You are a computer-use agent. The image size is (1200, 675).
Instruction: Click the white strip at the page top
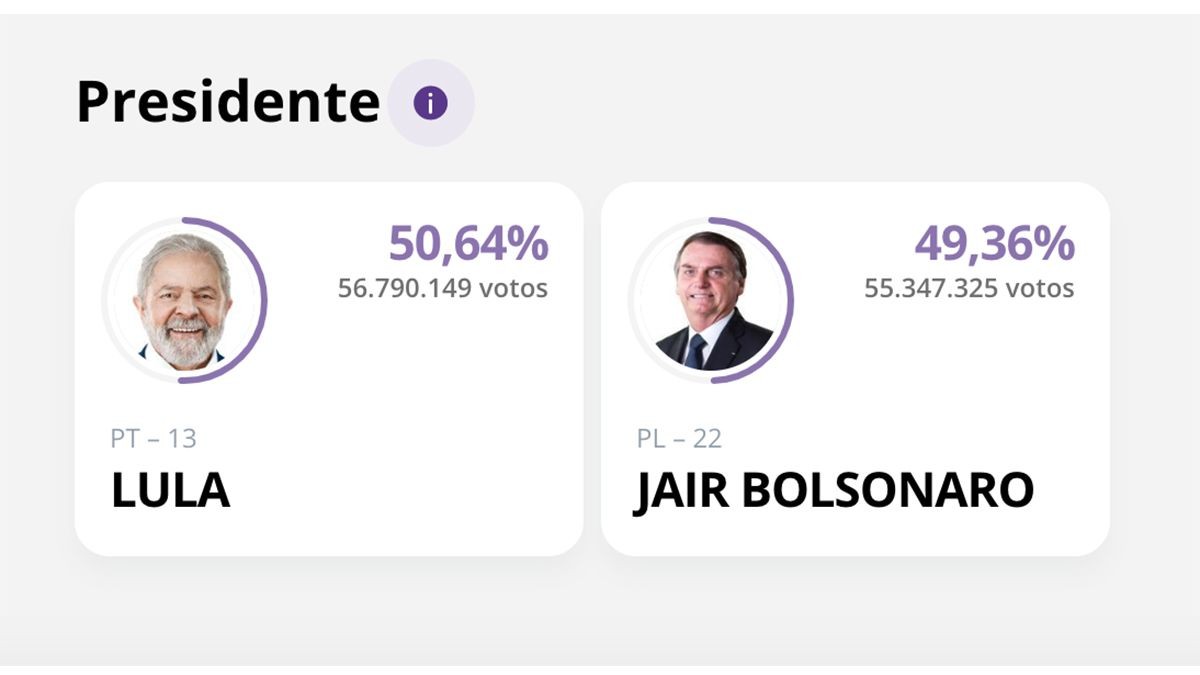point(600,6)
